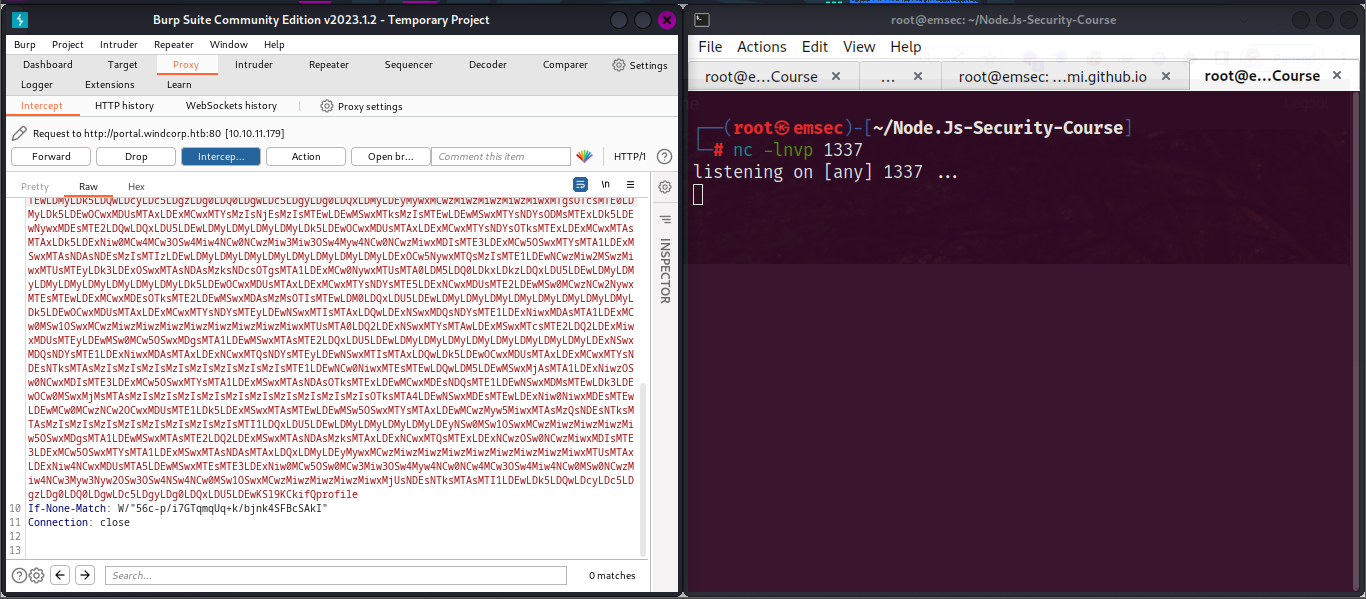Toggle the Intercept is on button
1366x599 pixels.
pos(220,157)
